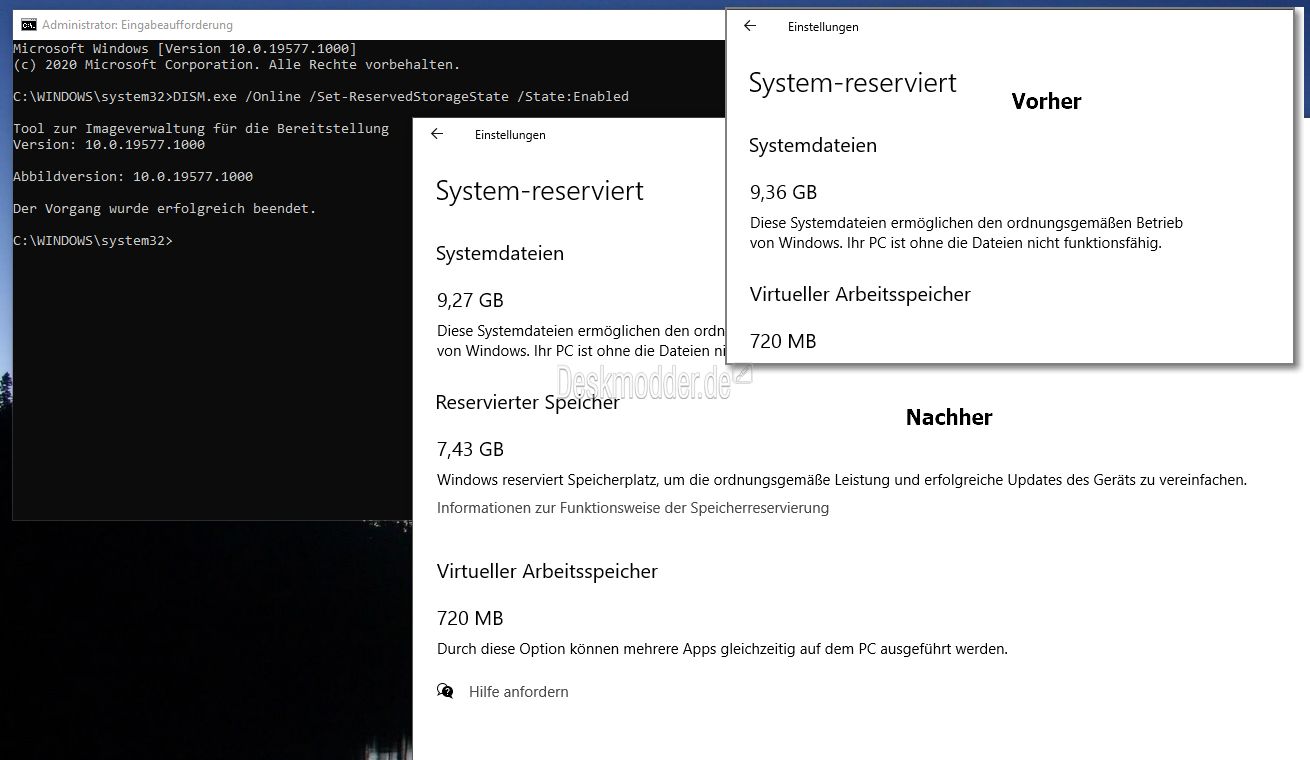Image resolution: width=1310 pixels, height=760 pixels.
Task: Click Virtueller Arbeitsspeicher heading in Vorher window
Action: click(860, 295)
